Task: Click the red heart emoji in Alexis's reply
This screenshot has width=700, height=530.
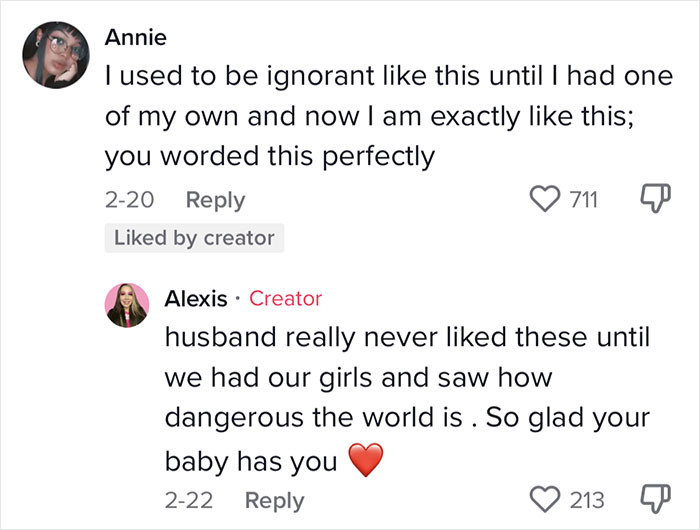Action: point(365,461)
